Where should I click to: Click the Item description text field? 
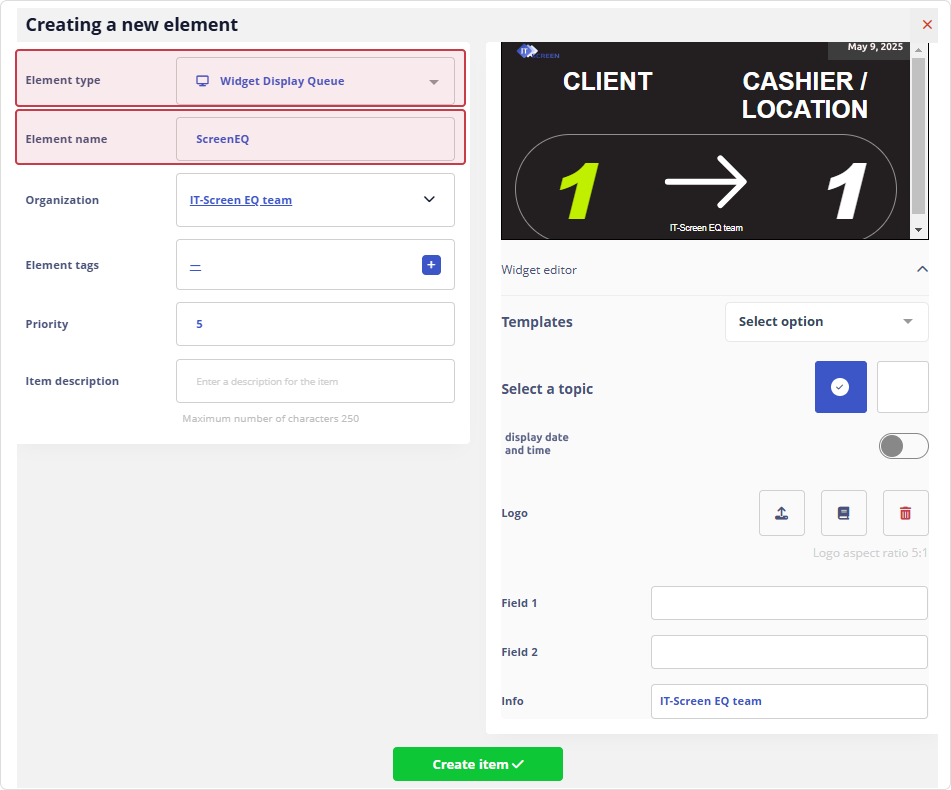click(x=315, y=381)
